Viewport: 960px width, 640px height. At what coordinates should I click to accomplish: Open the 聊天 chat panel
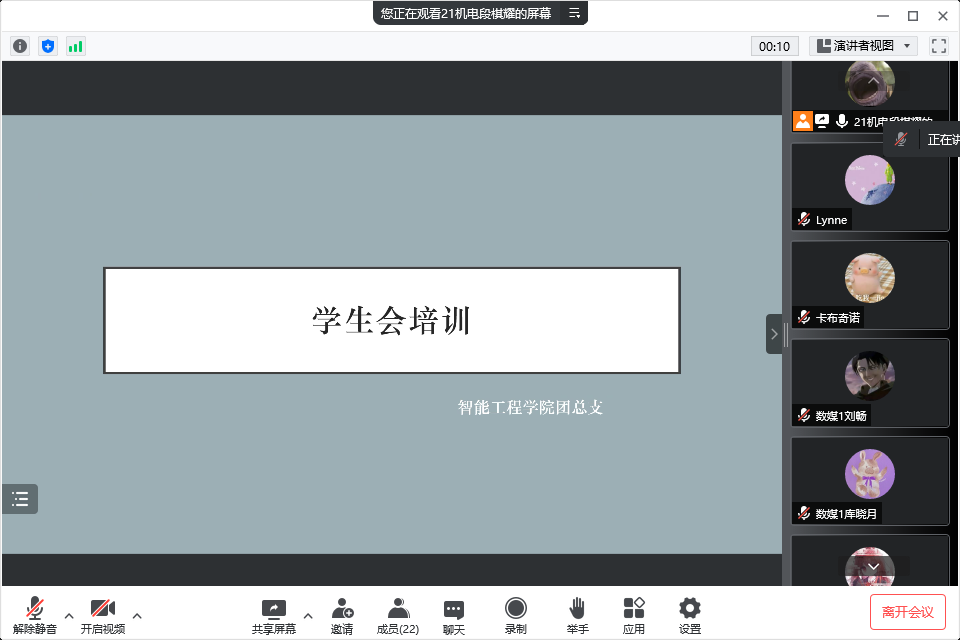tap(454, 615)
